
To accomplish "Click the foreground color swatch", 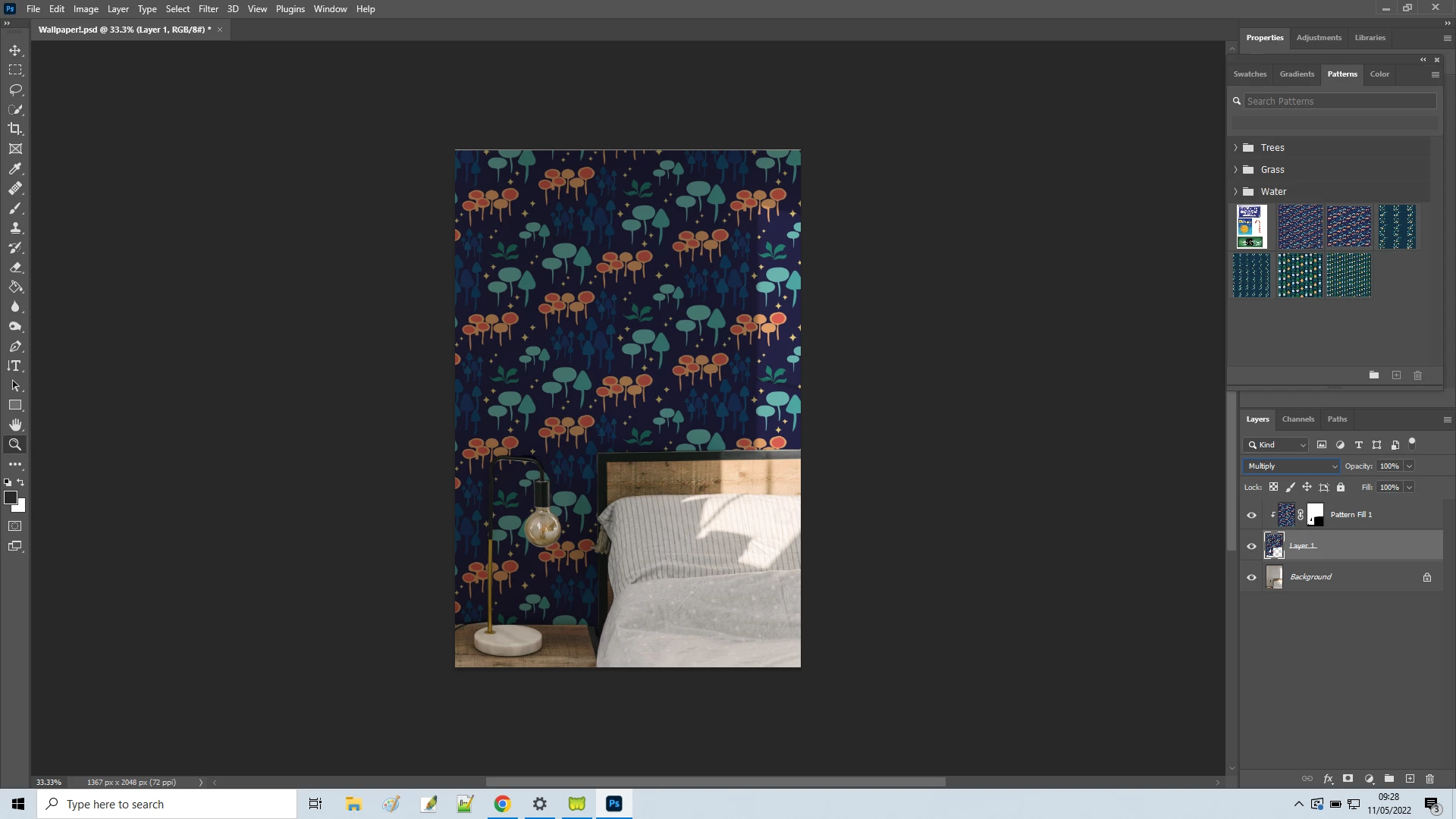I will point(10,497).
